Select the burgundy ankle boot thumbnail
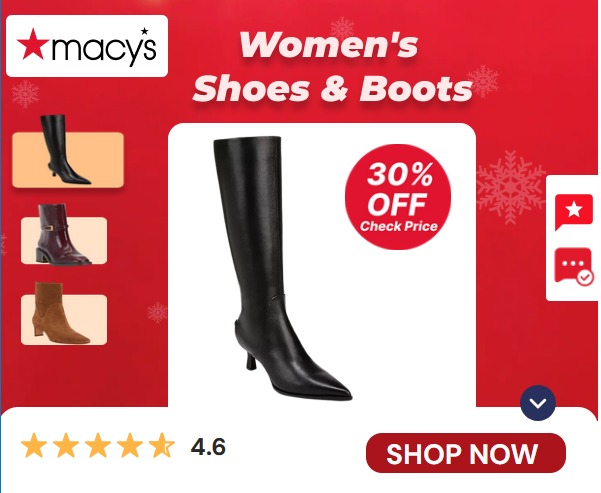This screenshot has height=493, width=601. tap(64, 235)
